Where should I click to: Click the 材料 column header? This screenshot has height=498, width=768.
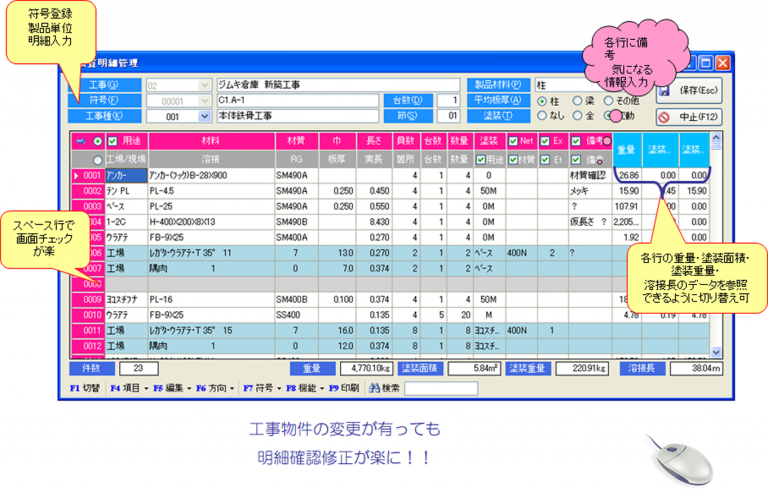[x=212, y=141]
